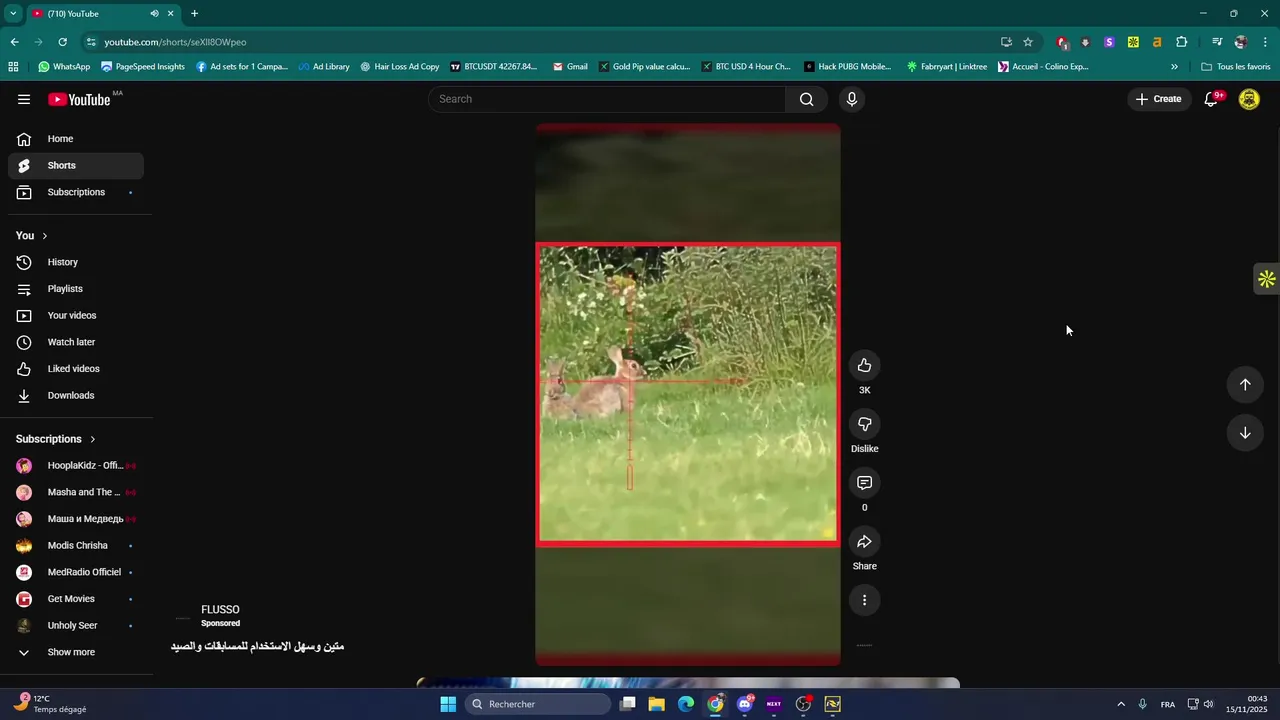Click the Create button
The width and height of the screenshot is (1280, 720).
point(1158,99)
